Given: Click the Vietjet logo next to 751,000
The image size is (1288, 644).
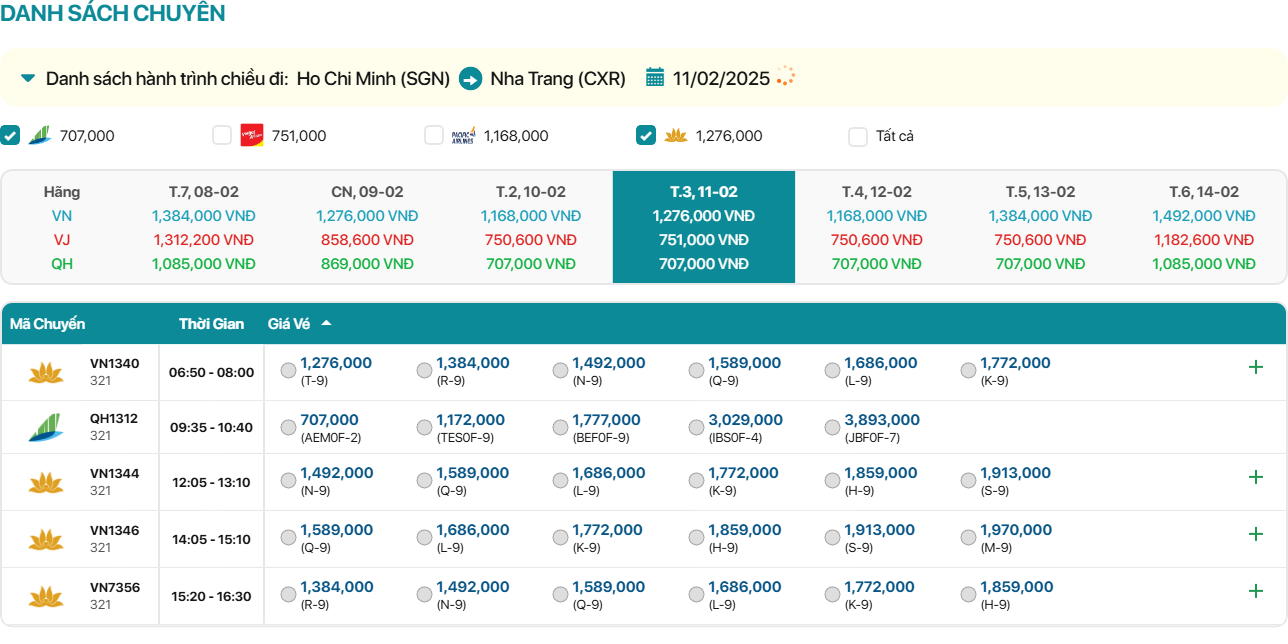Looking at the screenshot, I should [252, 136].
